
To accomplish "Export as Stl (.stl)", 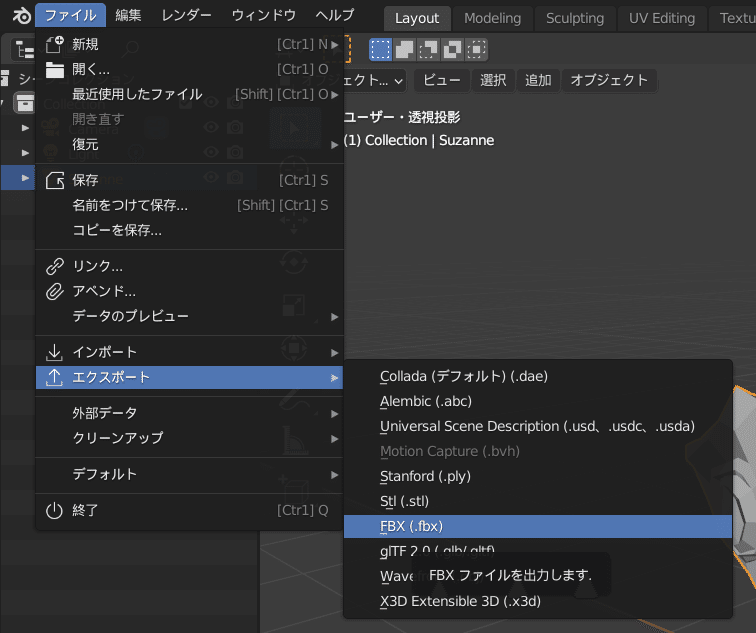I will point(538,501).
